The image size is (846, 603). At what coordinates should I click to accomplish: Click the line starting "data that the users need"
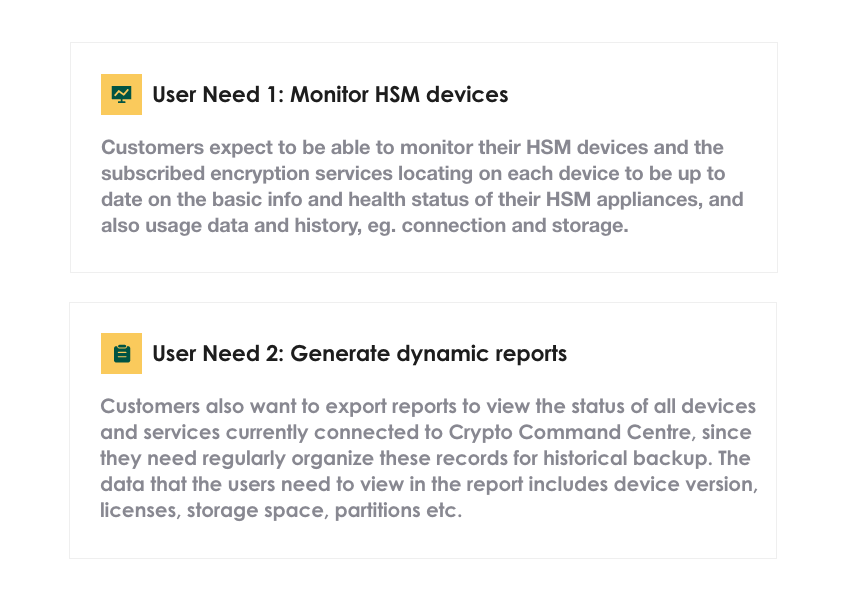(x=429, y=484)
